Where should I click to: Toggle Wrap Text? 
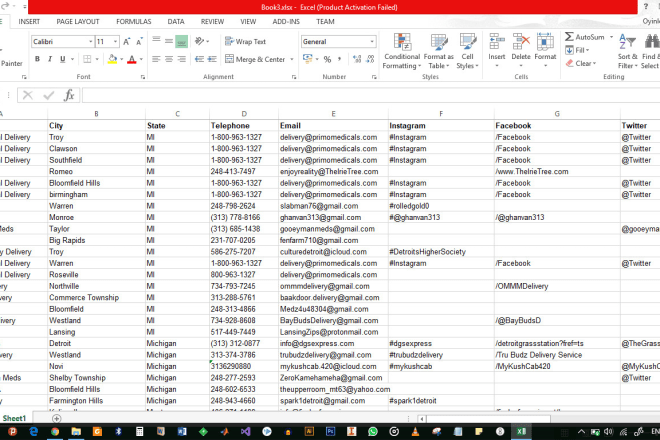245,41
